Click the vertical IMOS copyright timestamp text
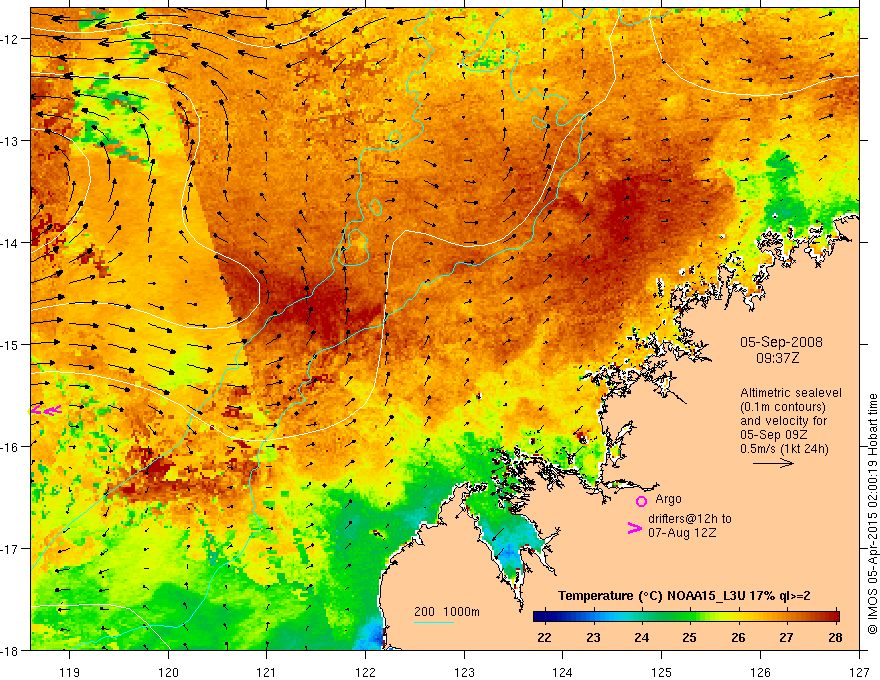 872,514
